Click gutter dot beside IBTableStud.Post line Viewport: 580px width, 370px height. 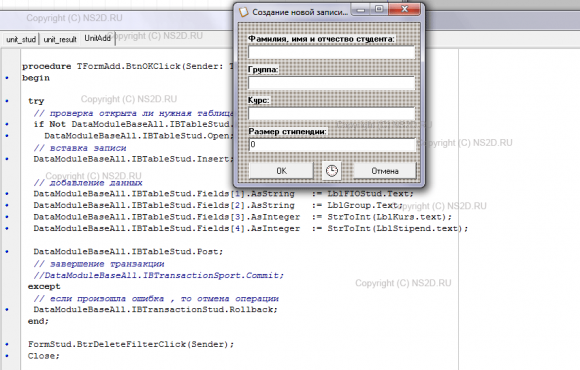tap(7, 252)
